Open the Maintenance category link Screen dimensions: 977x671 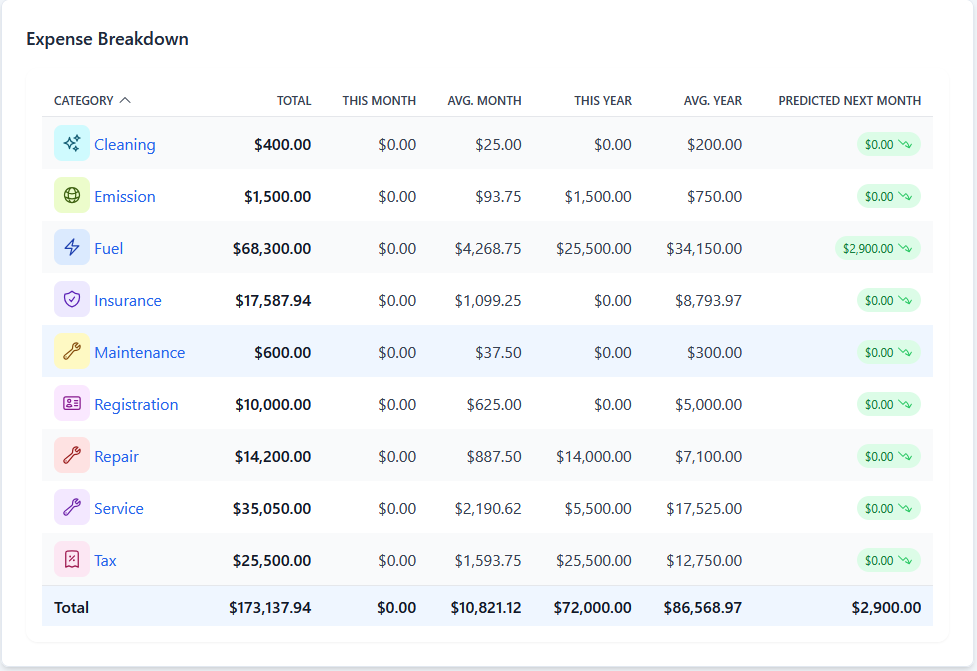[139, 352]
